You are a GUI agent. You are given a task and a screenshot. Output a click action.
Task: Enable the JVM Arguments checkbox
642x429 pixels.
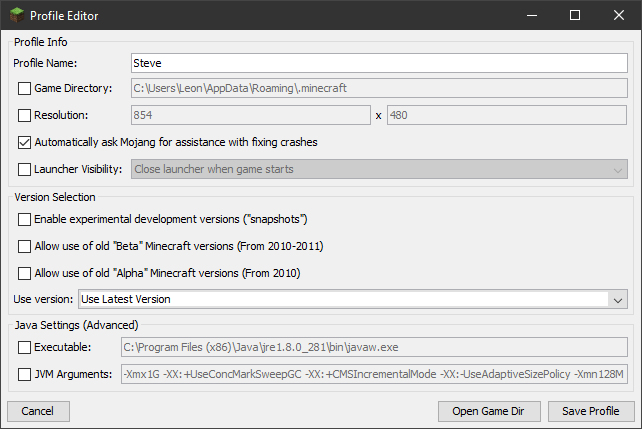point(25,374)
